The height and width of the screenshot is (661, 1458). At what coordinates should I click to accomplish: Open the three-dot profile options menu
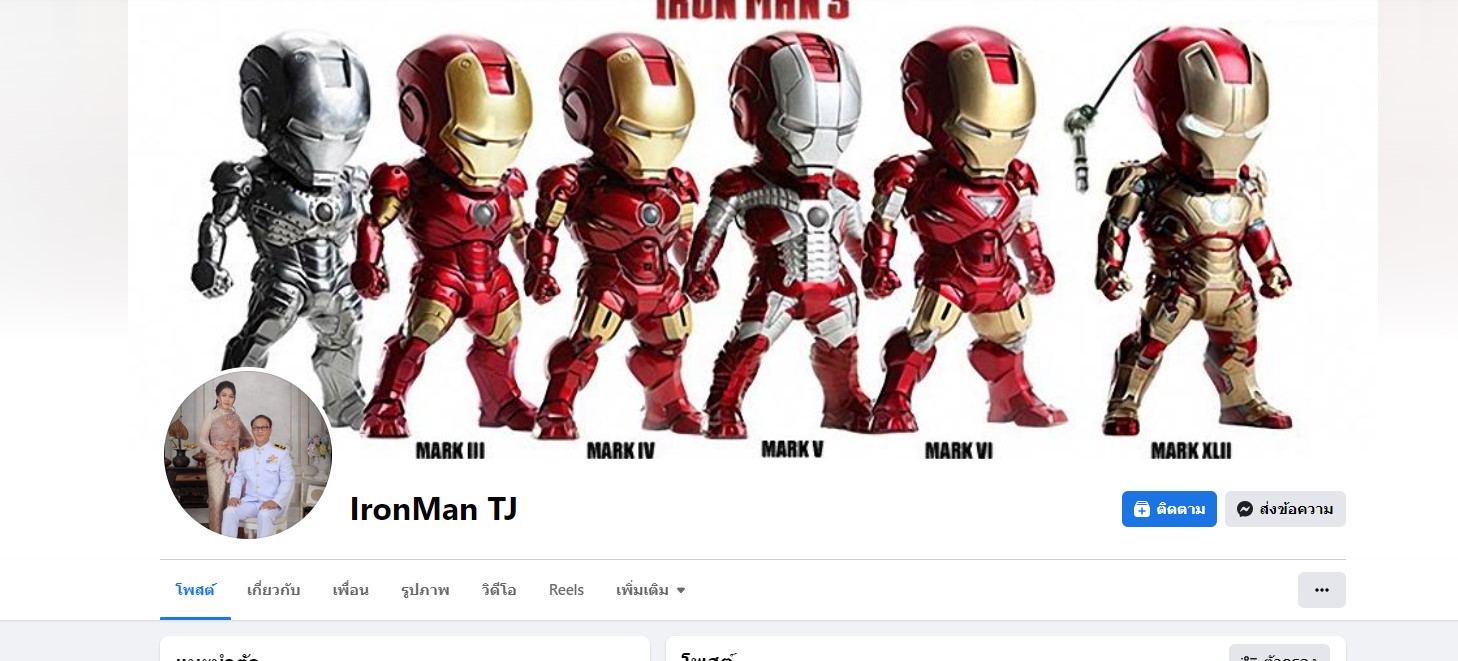pyautogui.click(x=1322, y=590)
